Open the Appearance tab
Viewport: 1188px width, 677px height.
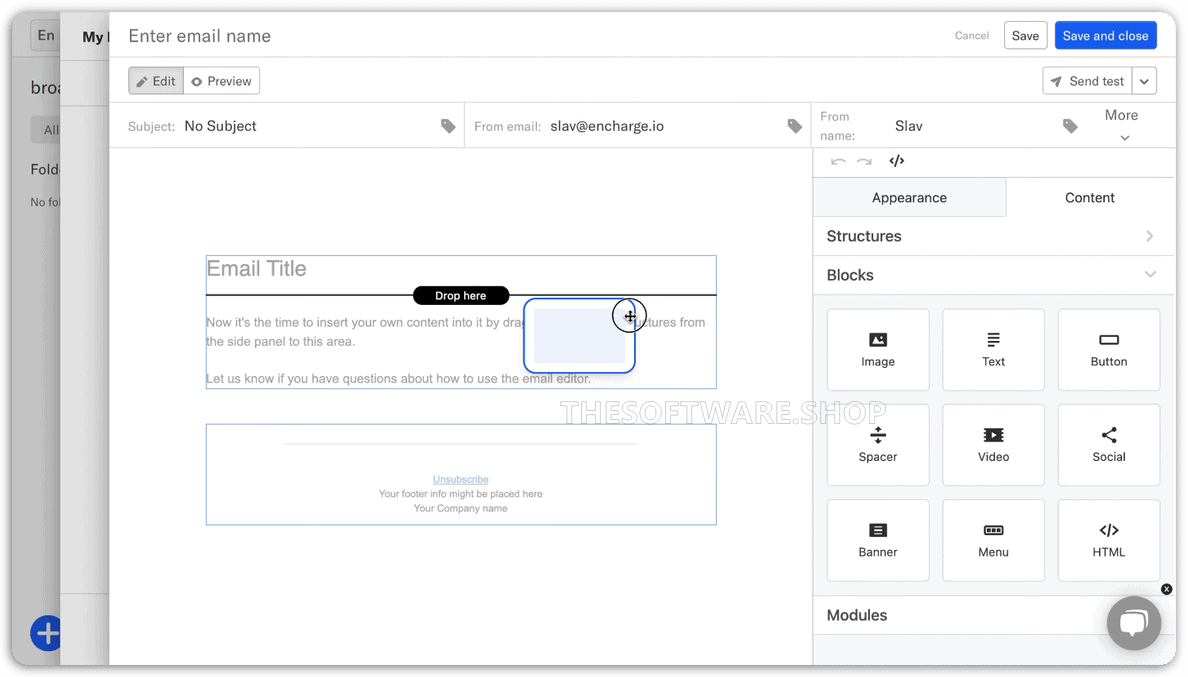tap(909, 198)
